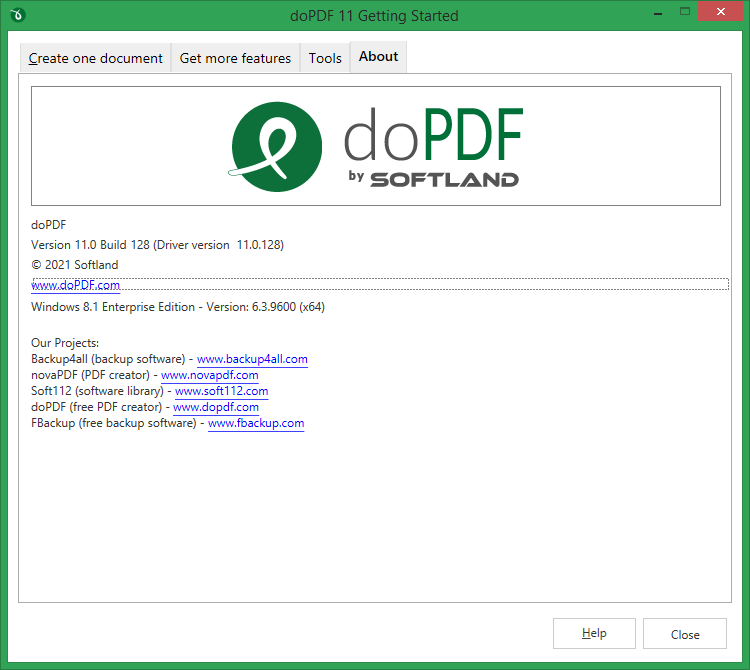Viewport: 750px width, 670px height.
Task: Switch to Create one document tab
Action: pyautogui.click(x=95, y=58)
